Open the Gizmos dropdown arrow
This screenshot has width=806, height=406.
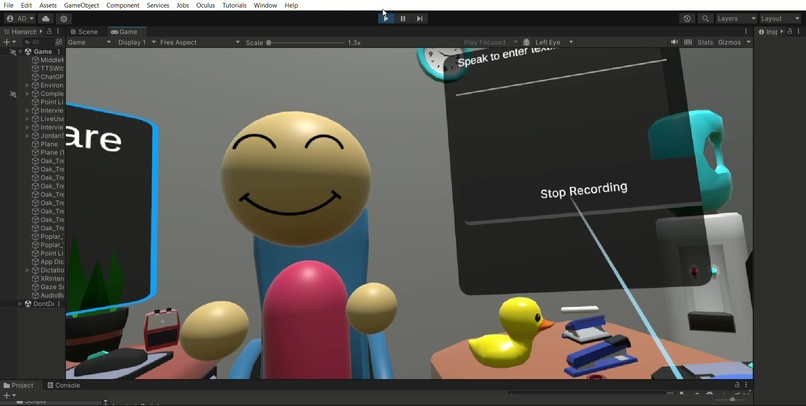[748, 42]
